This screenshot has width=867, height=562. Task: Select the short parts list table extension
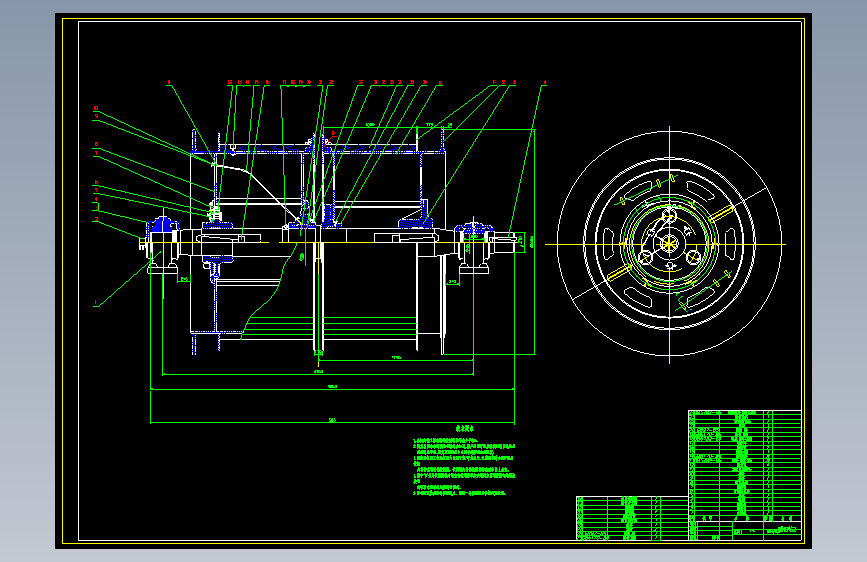pos(632,518)
